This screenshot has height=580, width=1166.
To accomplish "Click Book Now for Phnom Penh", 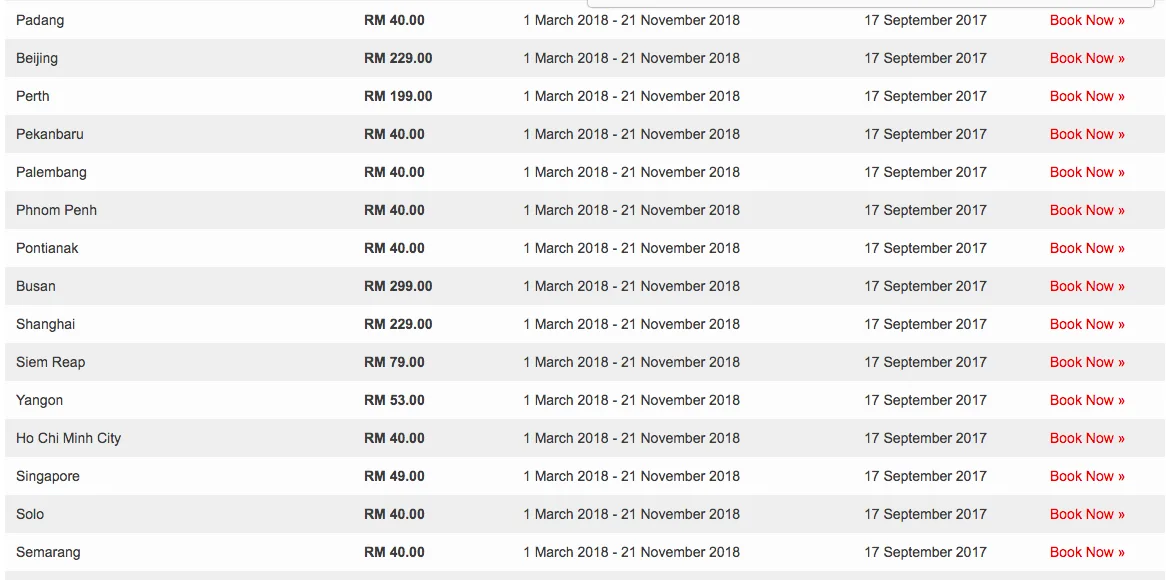I will point(1086,210).
